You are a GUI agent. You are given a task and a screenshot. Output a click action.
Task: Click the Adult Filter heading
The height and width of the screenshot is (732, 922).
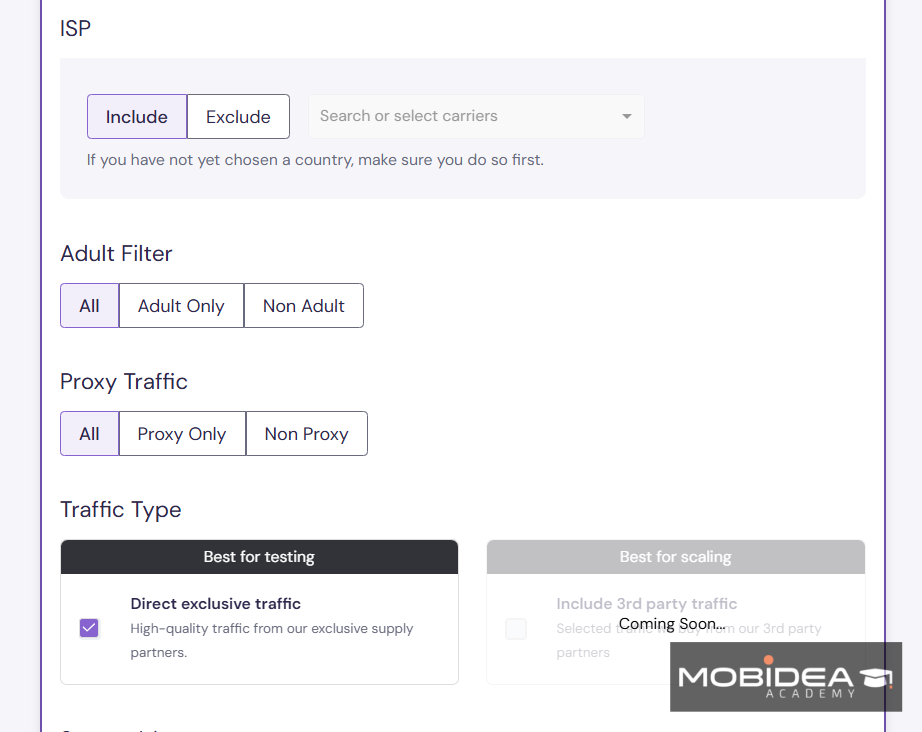[x=116, y=253]
